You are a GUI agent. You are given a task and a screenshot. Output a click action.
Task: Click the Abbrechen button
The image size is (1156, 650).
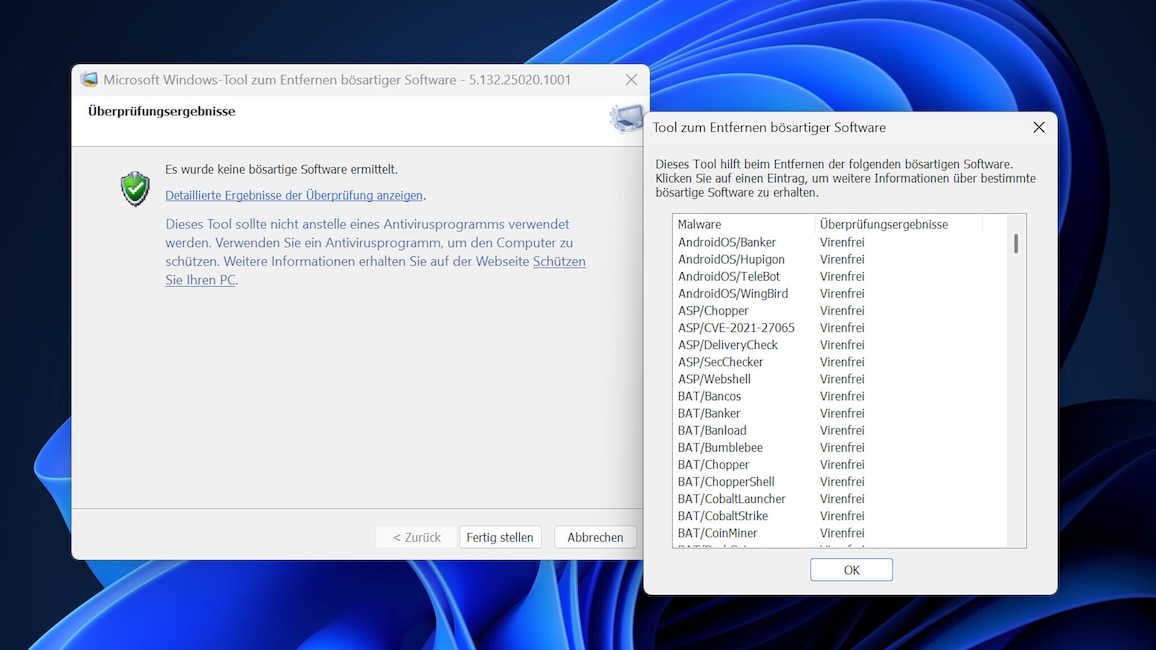coord(595,537)
